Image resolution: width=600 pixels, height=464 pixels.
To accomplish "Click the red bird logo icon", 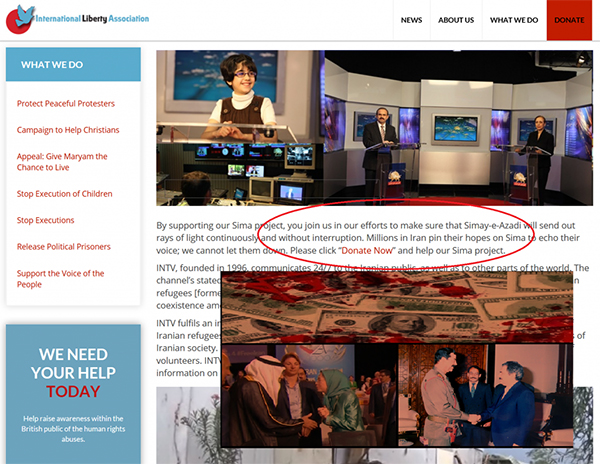I will (25, 14).
